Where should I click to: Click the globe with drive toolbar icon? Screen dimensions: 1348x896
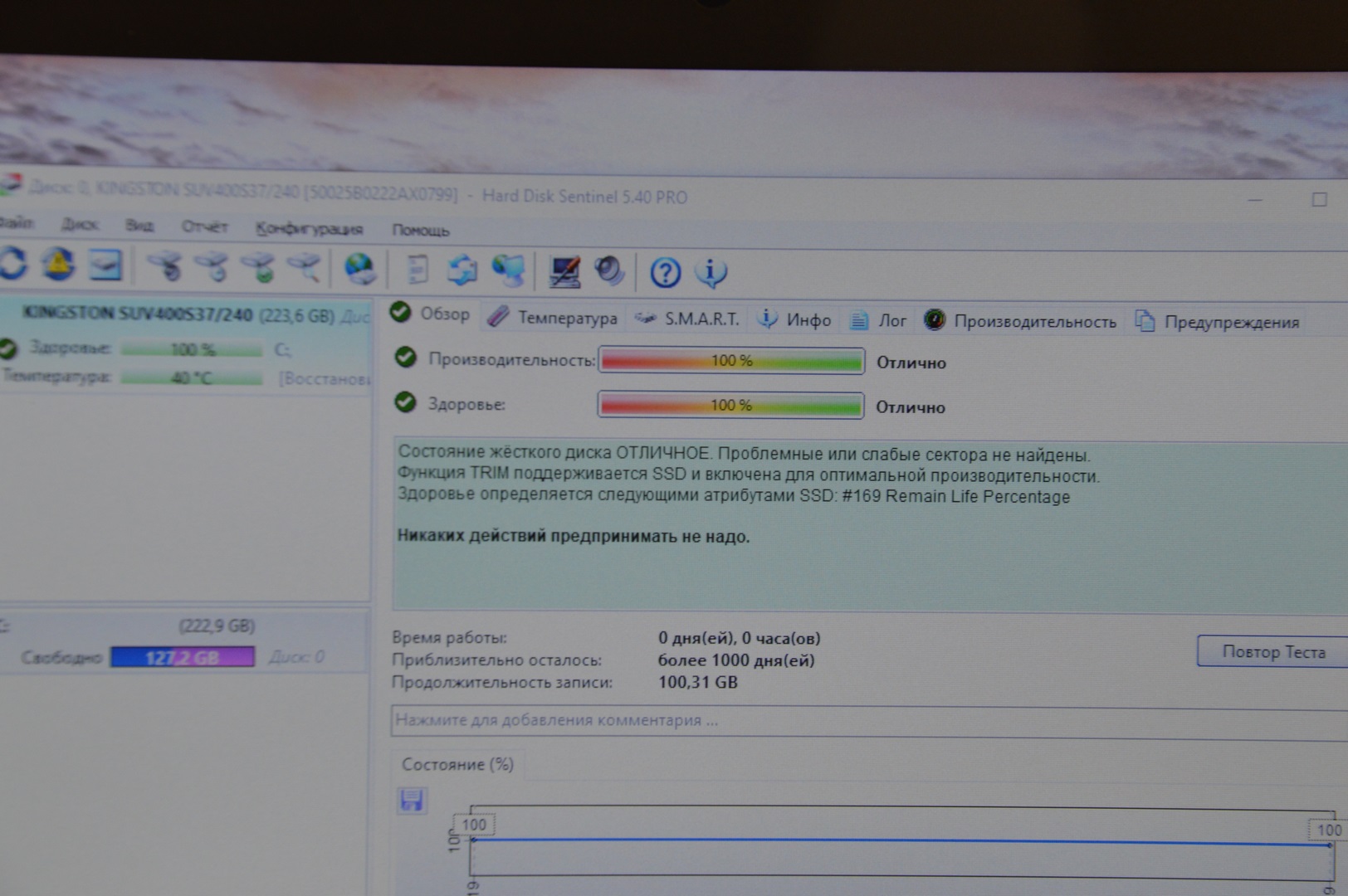359,269
